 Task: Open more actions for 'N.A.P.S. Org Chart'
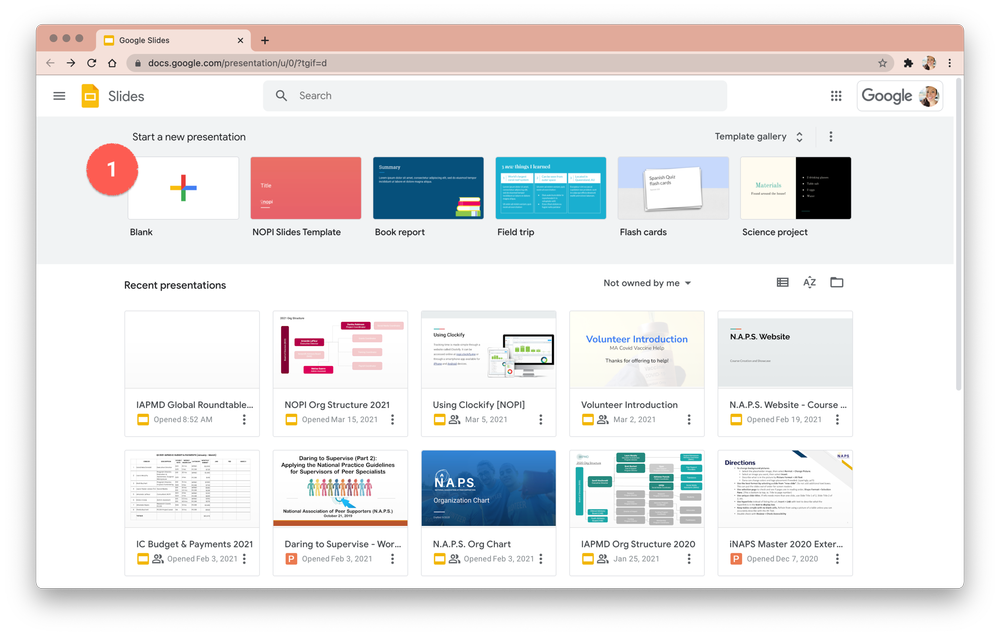539,558
